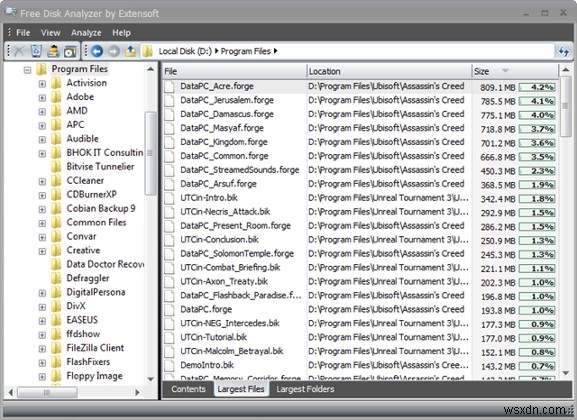Click the recycle bin toolbar icon

36,51
